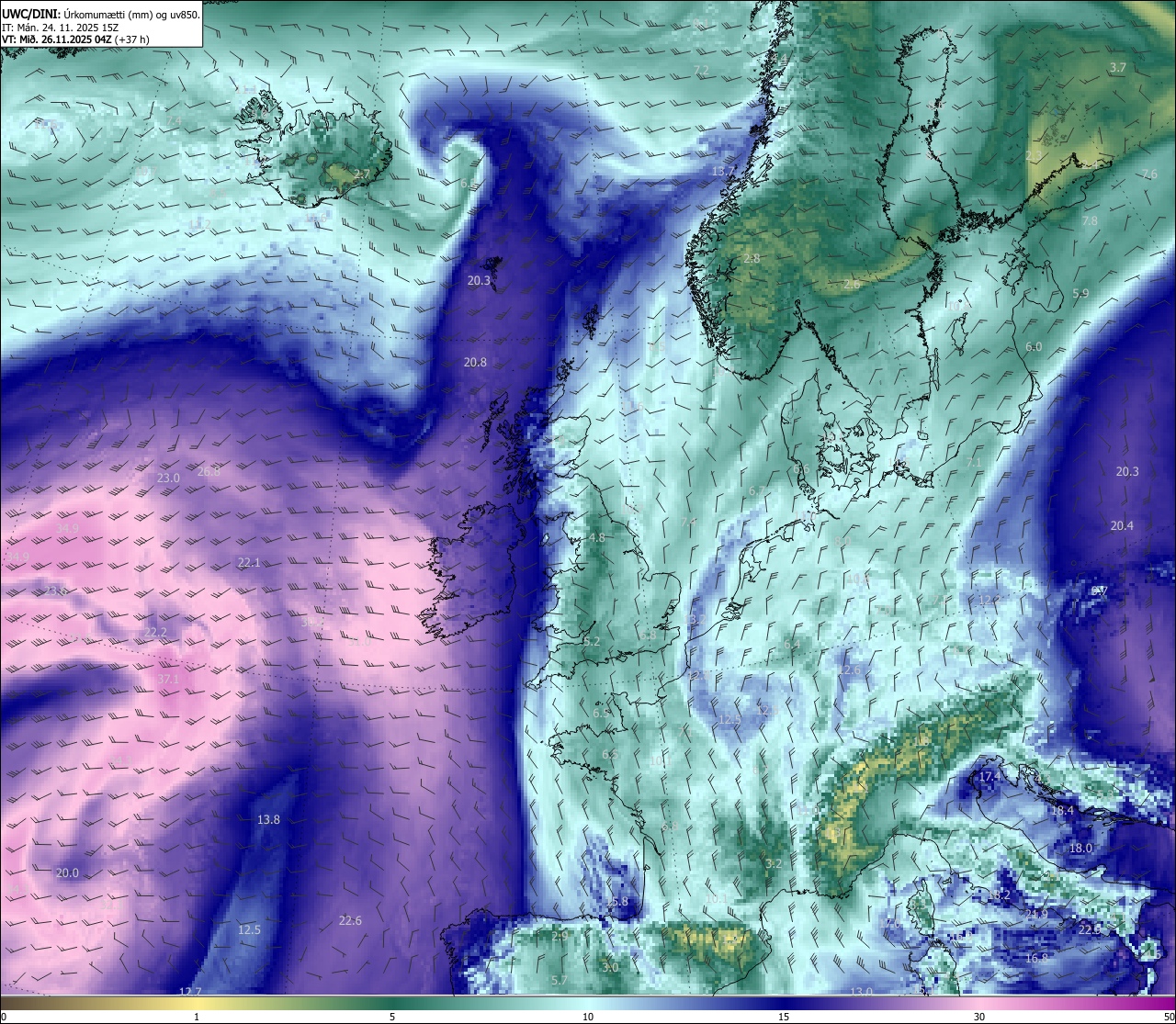1176x1024 pixels.
Task: Click the 2.9 value over Spain
Action: pyautogui.click(x=560, y=937)
